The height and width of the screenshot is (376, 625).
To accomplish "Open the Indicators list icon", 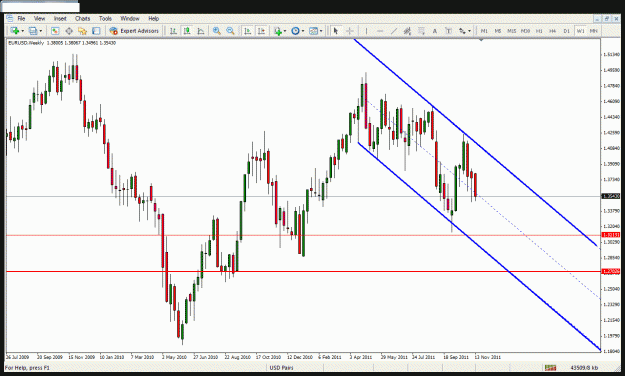I will (x=278, y=31).
